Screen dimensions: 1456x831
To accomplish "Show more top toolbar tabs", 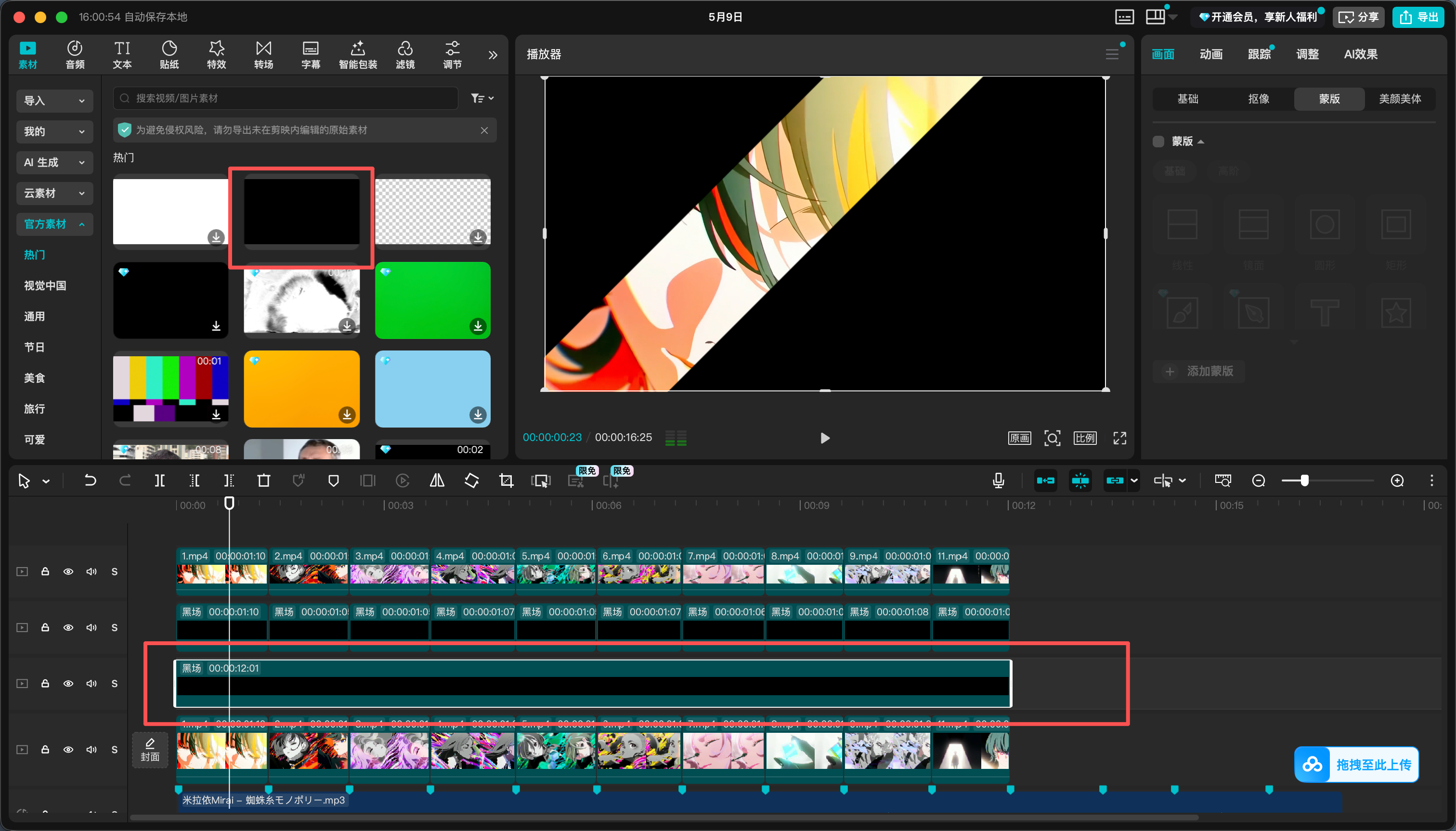I will [x=493, y=55].
